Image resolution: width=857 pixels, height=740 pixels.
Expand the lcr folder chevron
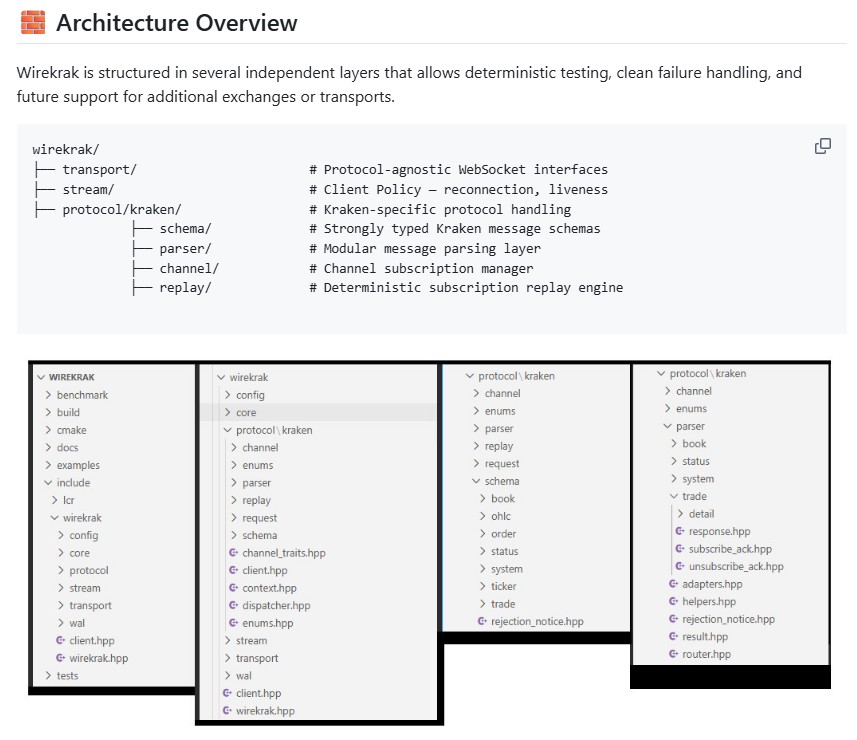[x=55, y=500]
